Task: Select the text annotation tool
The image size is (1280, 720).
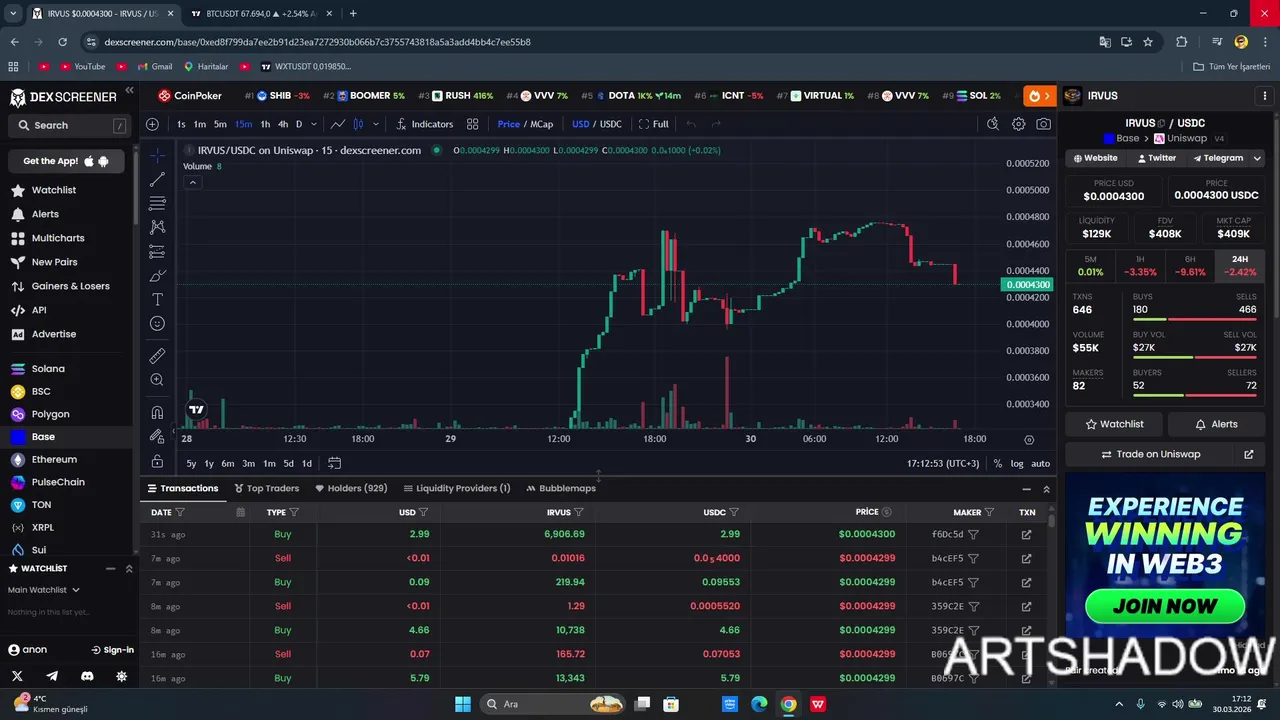Action: pyautogui.click(x=157, y=299)
